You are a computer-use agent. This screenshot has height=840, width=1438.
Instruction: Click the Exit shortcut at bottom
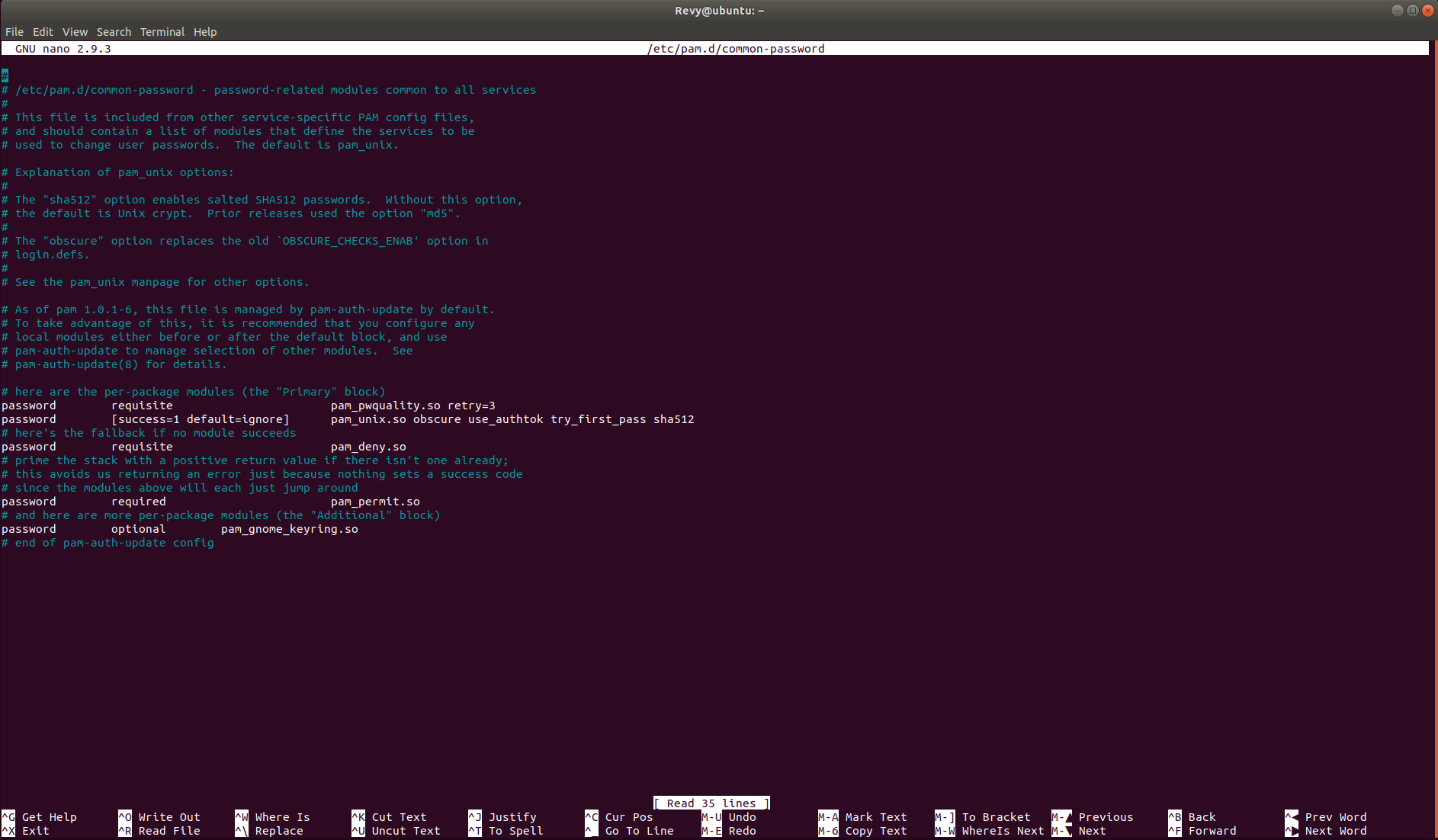click(35, 831)
